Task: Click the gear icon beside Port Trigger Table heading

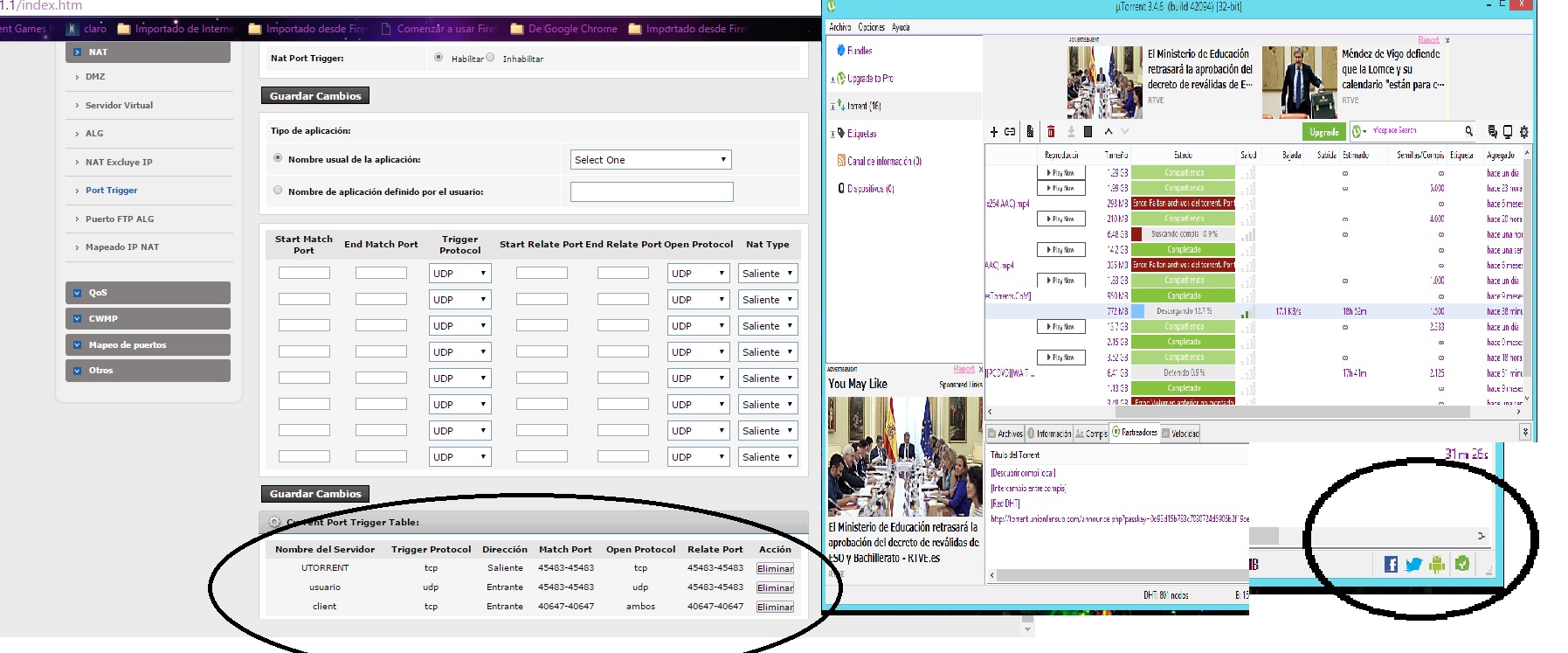Action: [x=274, y=522]
